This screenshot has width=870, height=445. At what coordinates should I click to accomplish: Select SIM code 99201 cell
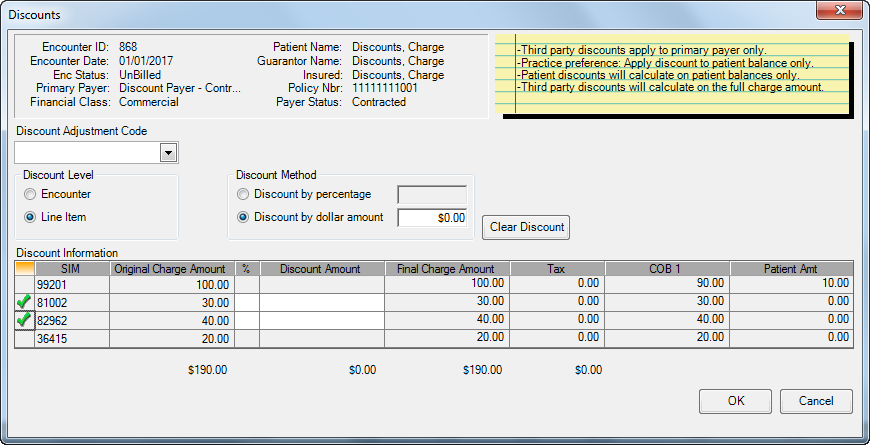pyautogui.click(x=72, y=284)
